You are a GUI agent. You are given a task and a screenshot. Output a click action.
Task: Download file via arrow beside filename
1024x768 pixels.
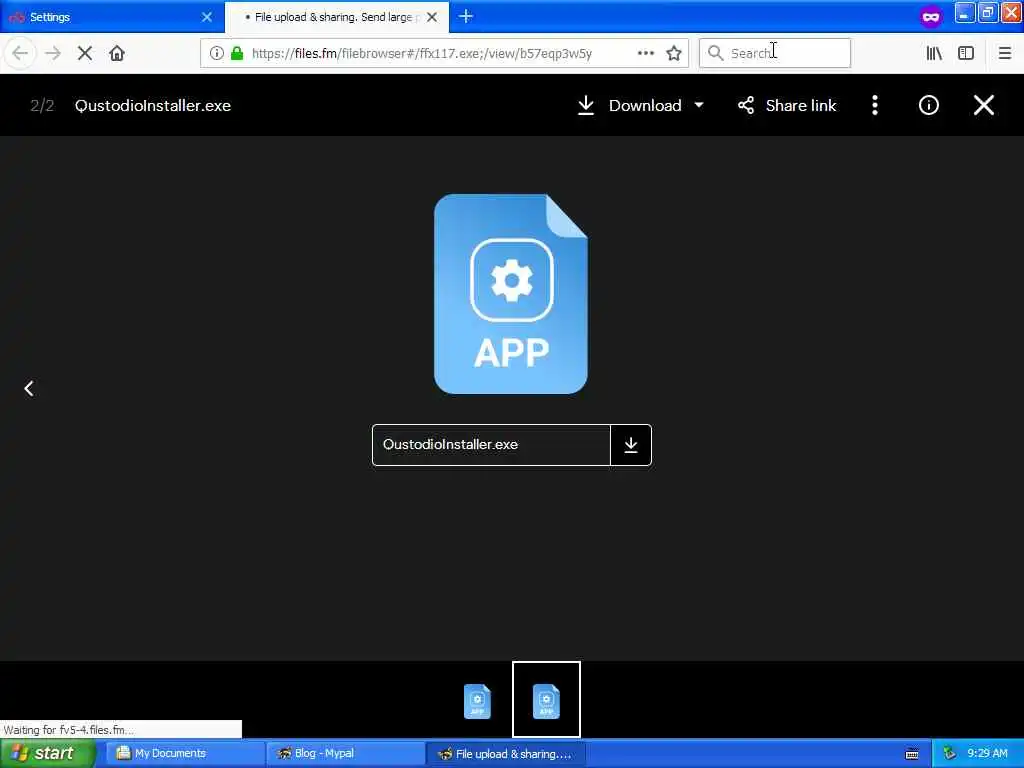(x=631, y=445)
